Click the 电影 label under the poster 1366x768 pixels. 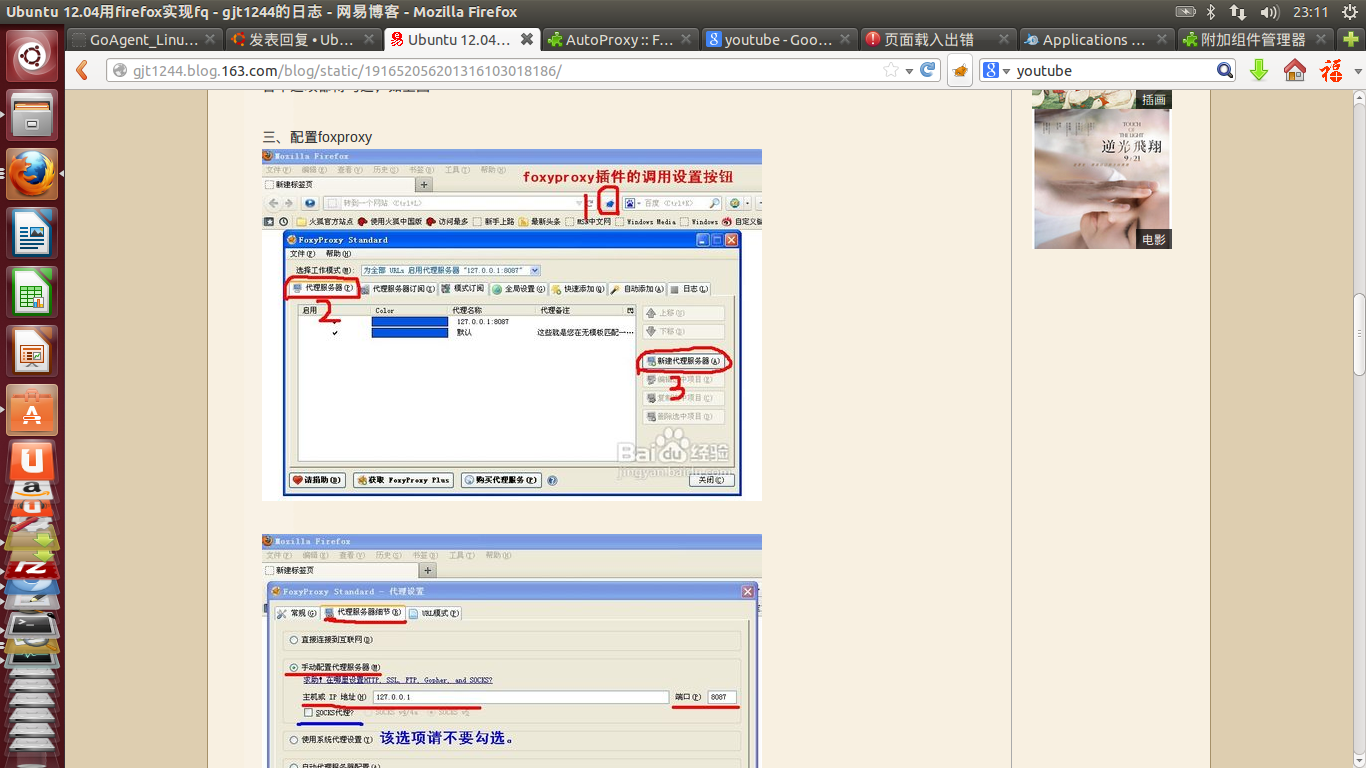(1153, 240)
